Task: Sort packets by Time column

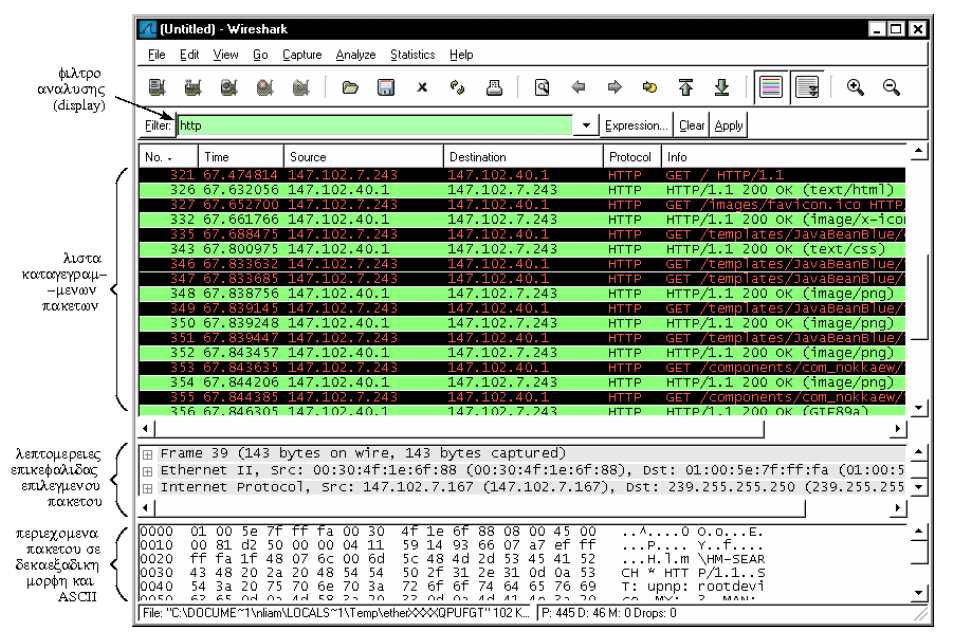Action: (241, 157)
